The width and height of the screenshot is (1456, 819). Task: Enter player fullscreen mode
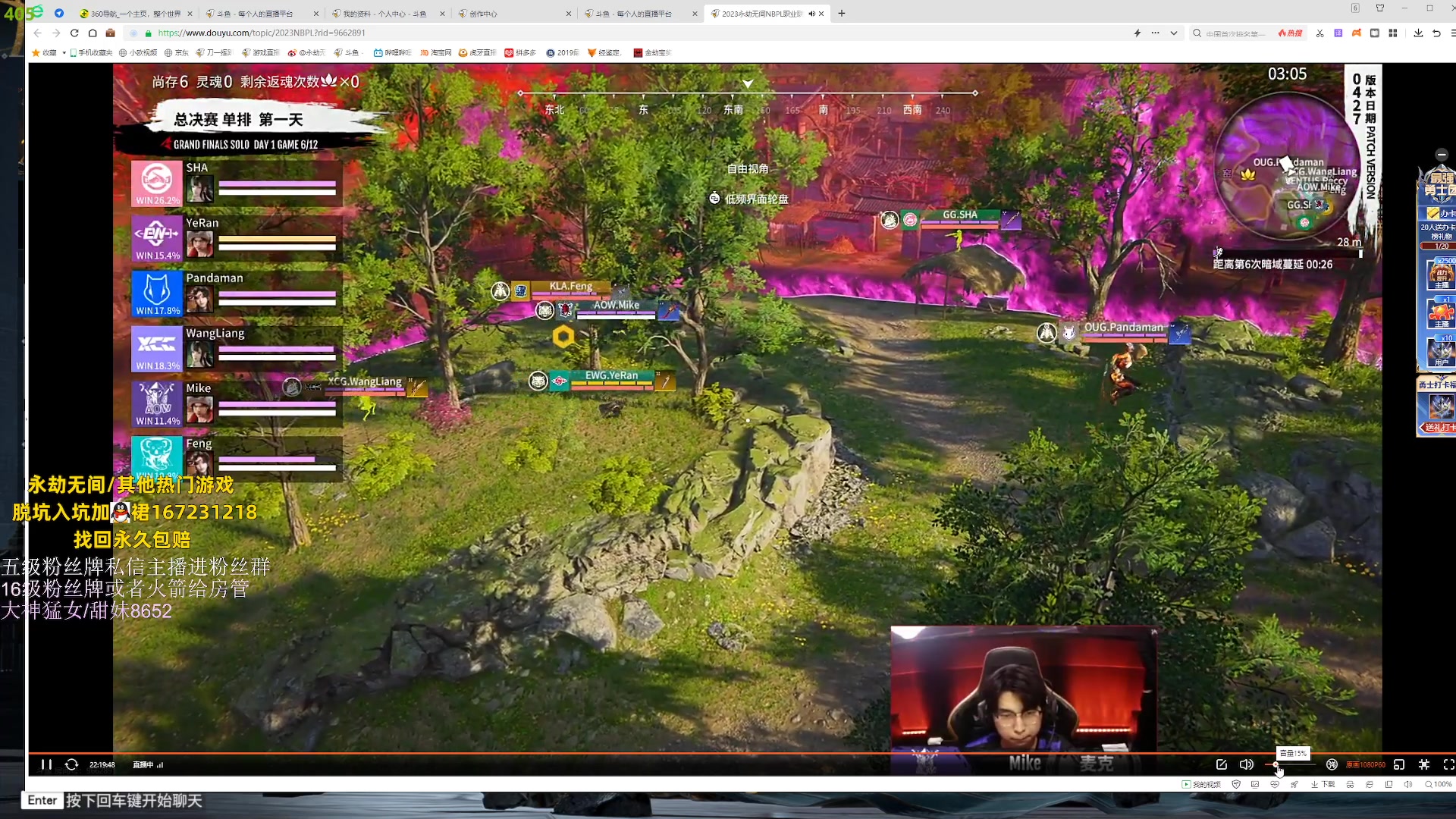pos(1448,764)
